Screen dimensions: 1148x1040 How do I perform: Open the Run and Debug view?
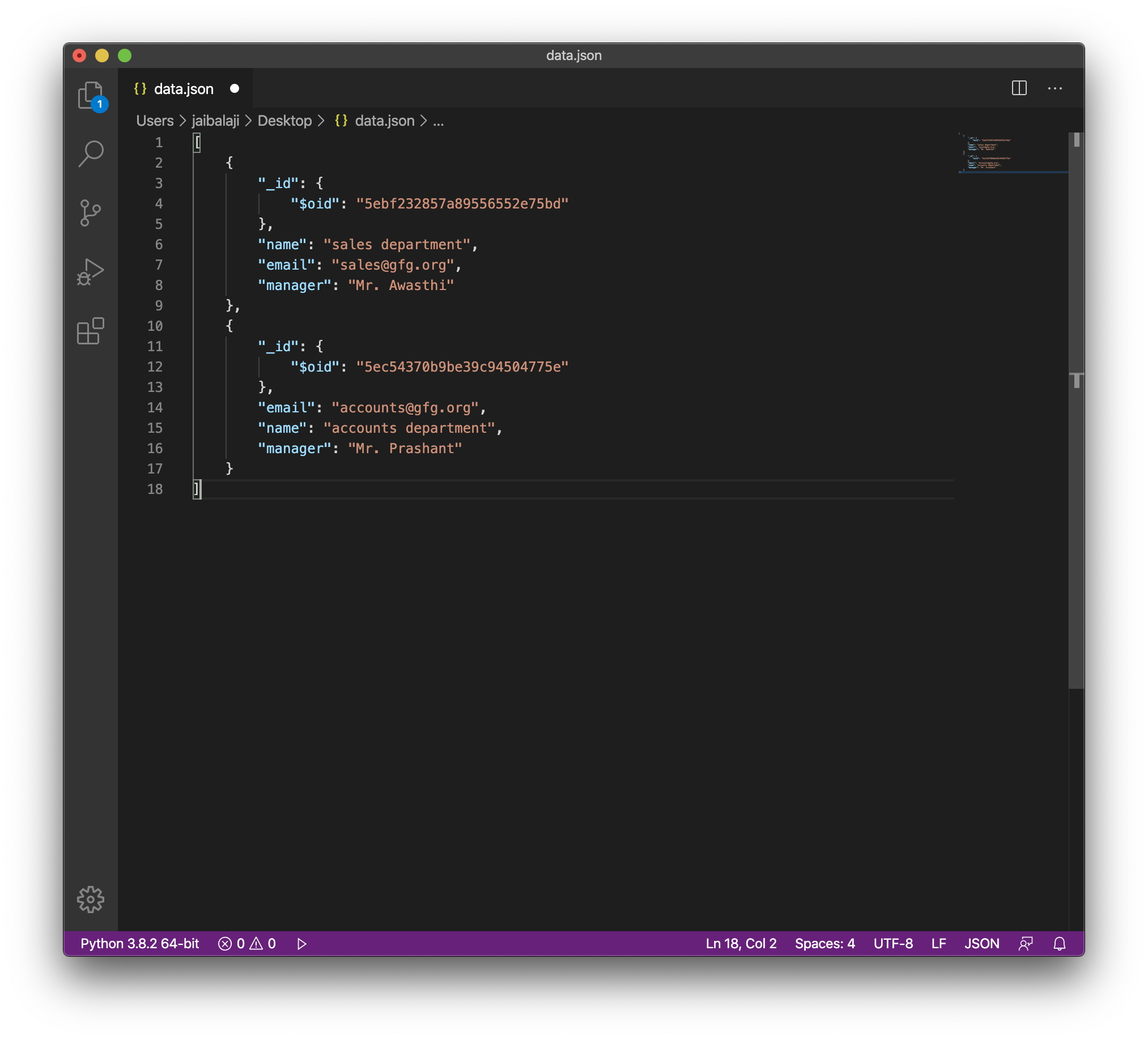click(90, 271)
